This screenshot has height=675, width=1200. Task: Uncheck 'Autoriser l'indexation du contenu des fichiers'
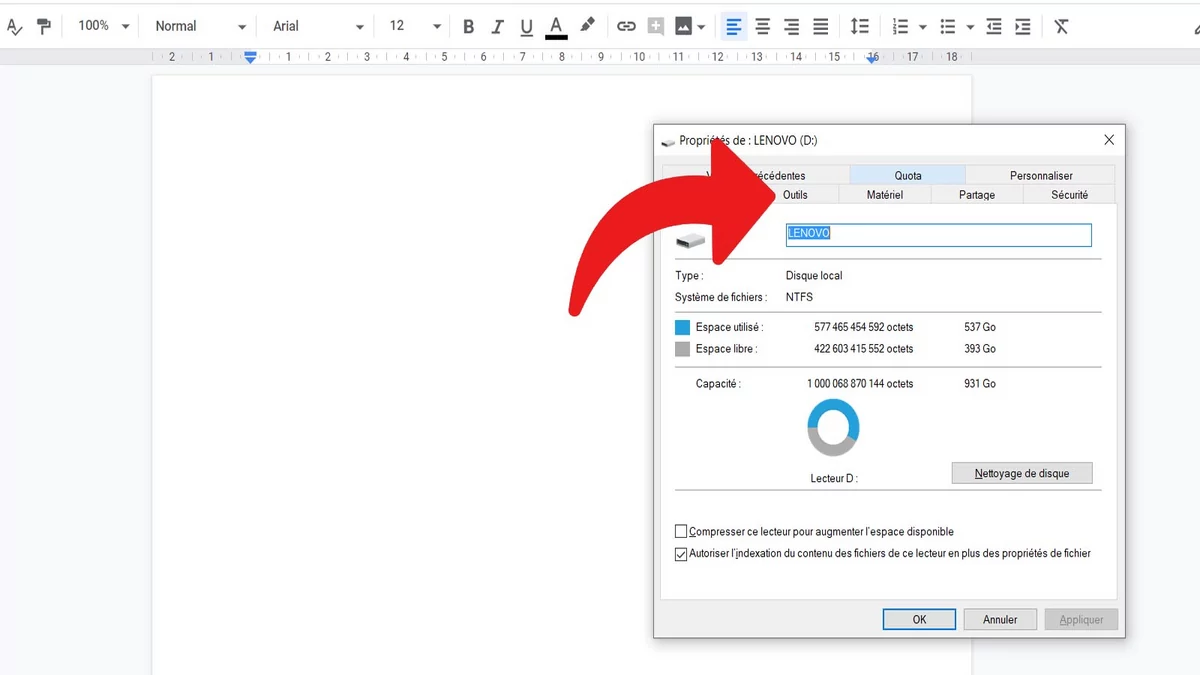[x=681, y=553]
